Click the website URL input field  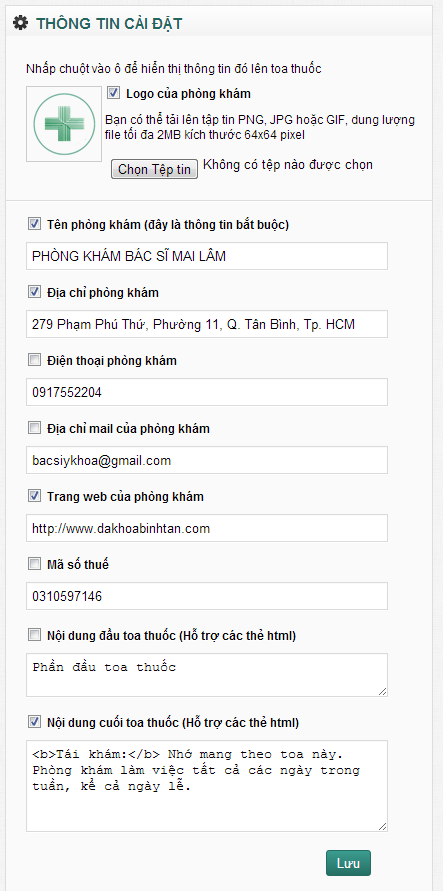[207, 528]
